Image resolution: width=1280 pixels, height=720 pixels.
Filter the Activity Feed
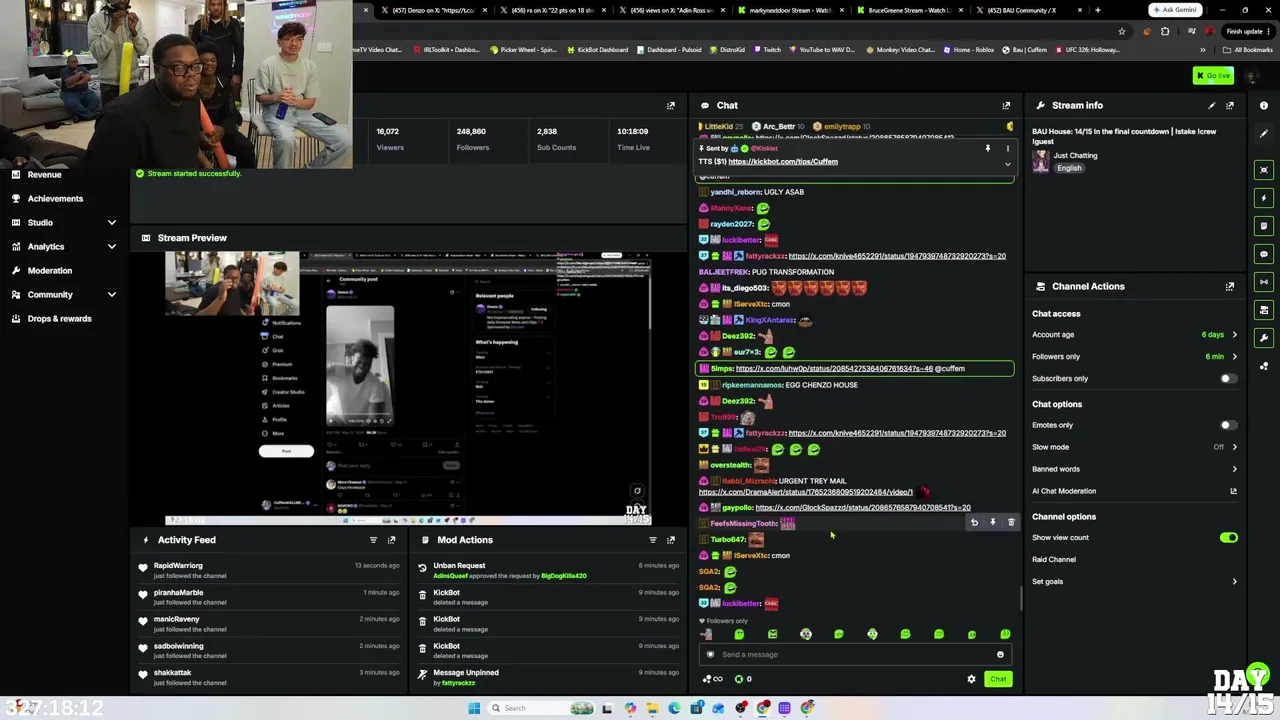tap(373, 540)
